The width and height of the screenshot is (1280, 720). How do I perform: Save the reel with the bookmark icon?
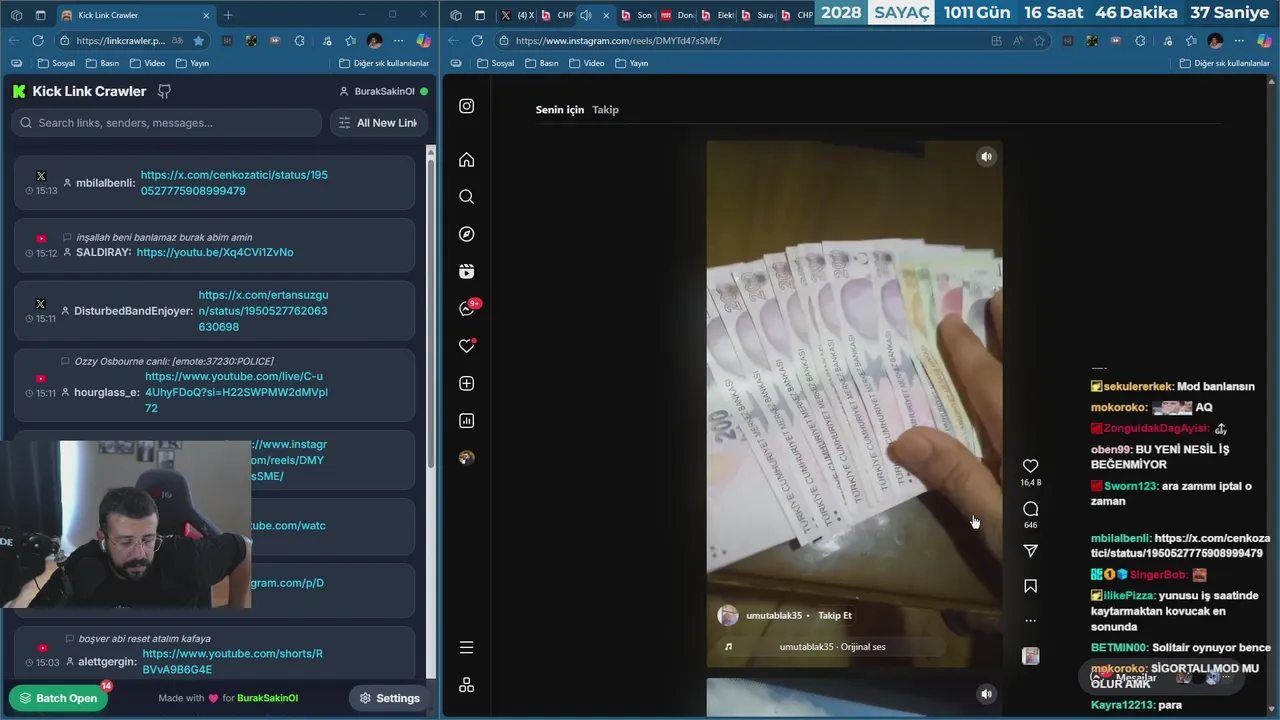[x=1030, y=586]
